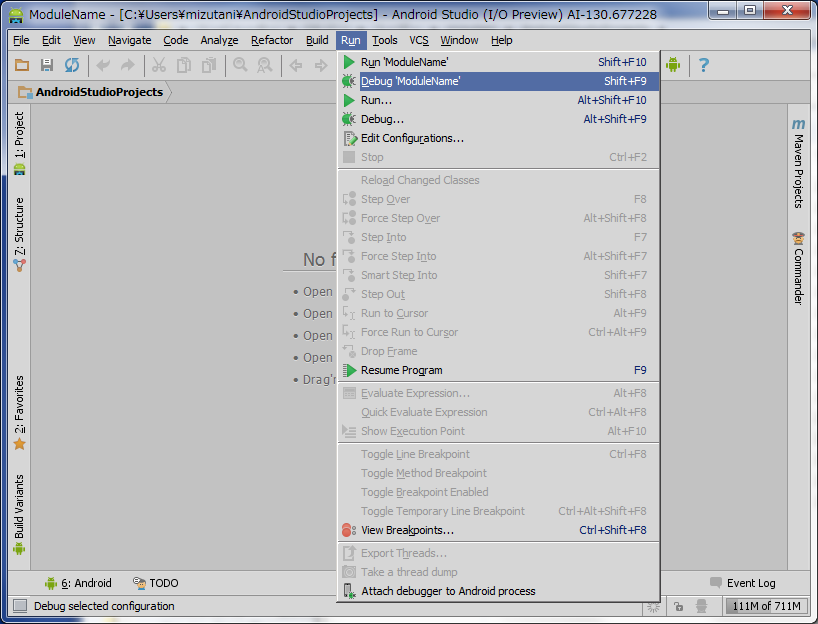Choose Edit Configurations... entry
This screenshot has height=624, width=818.
point(499,138)
